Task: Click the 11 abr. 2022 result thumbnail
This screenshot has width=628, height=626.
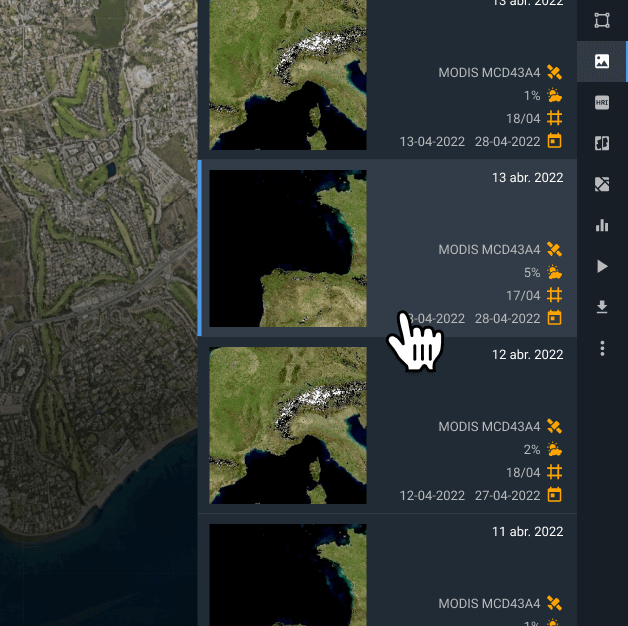Action: coord(288,575)
